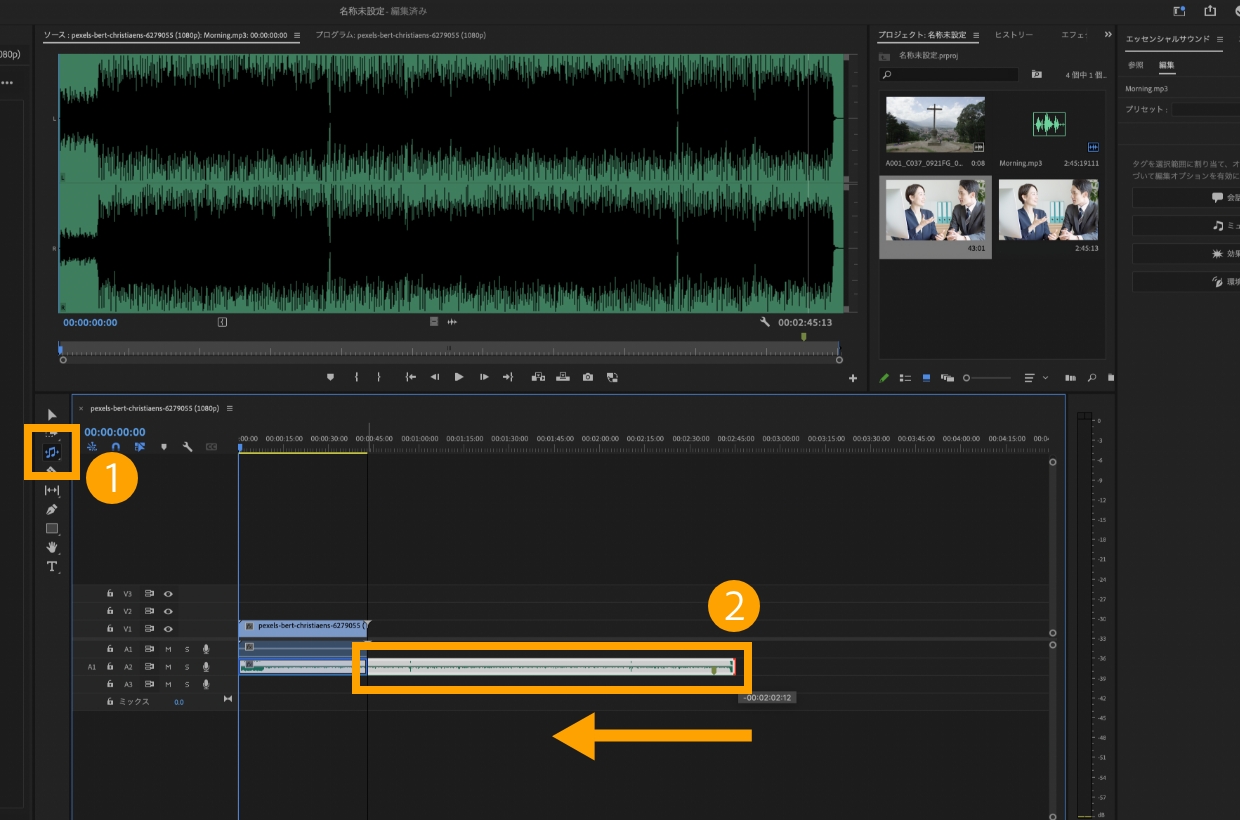
Task: Click Mark In bracket in source monitor
Action: pyautogui.click(x=356, y=377)
